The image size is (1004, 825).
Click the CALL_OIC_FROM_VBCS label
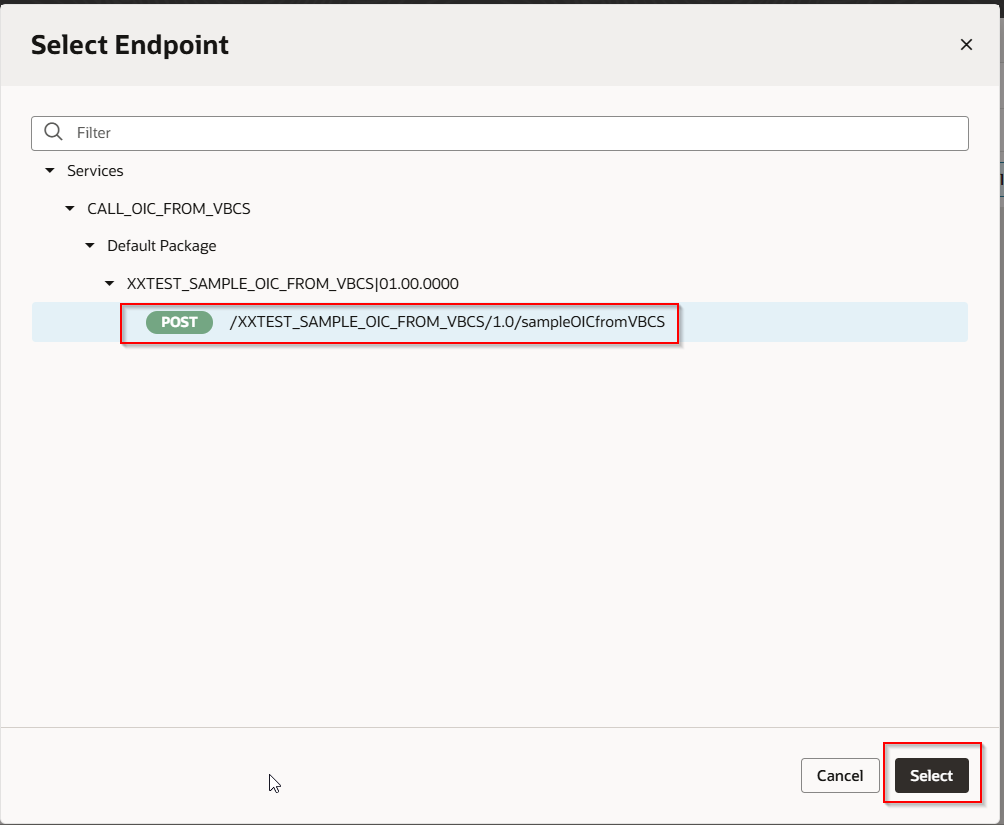click(168, 208)
